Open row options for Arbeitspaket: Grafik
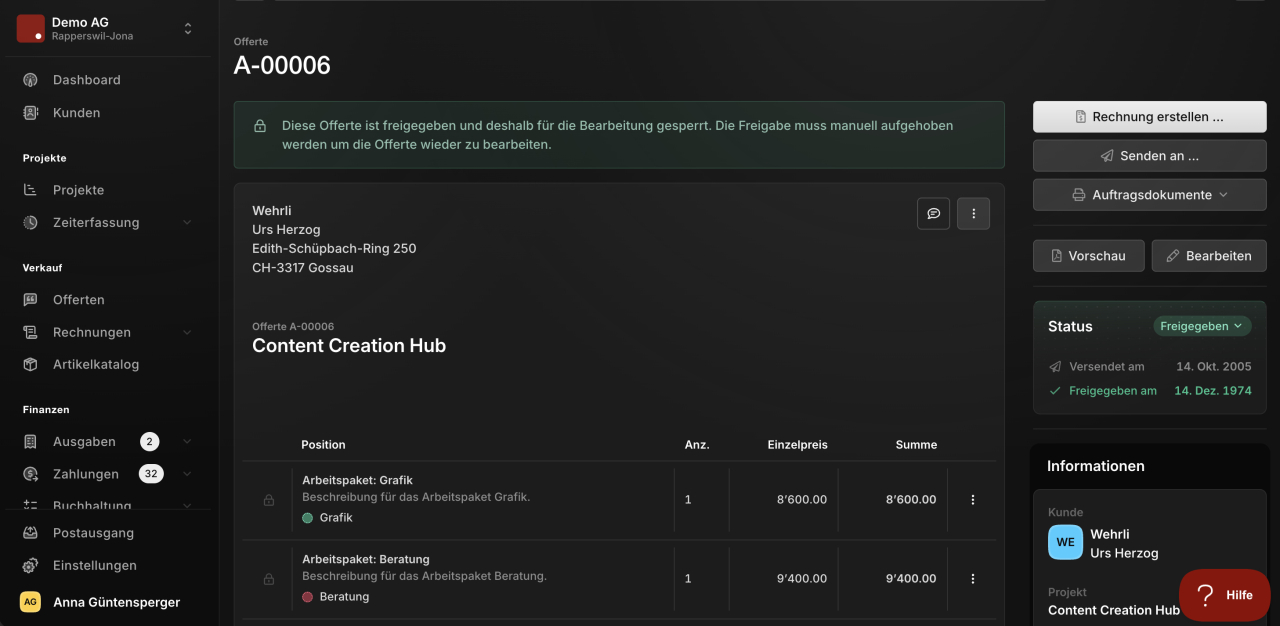The image size is (1280, 626). [x=973, y=500]
